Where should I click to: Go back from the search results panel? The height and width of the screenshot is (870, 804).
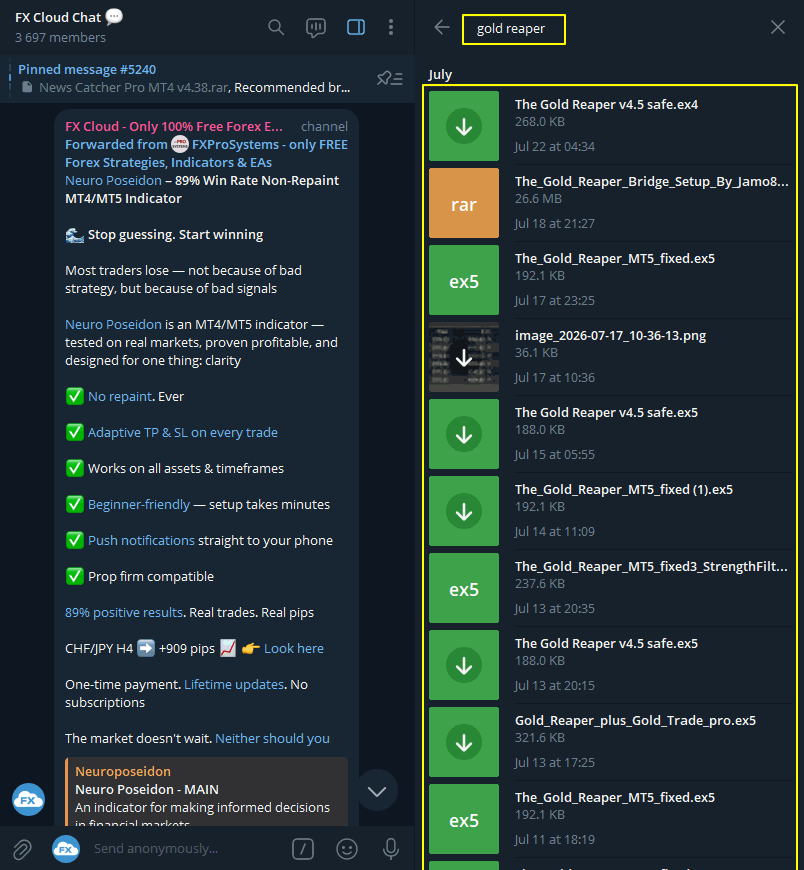tap(442, 27)
